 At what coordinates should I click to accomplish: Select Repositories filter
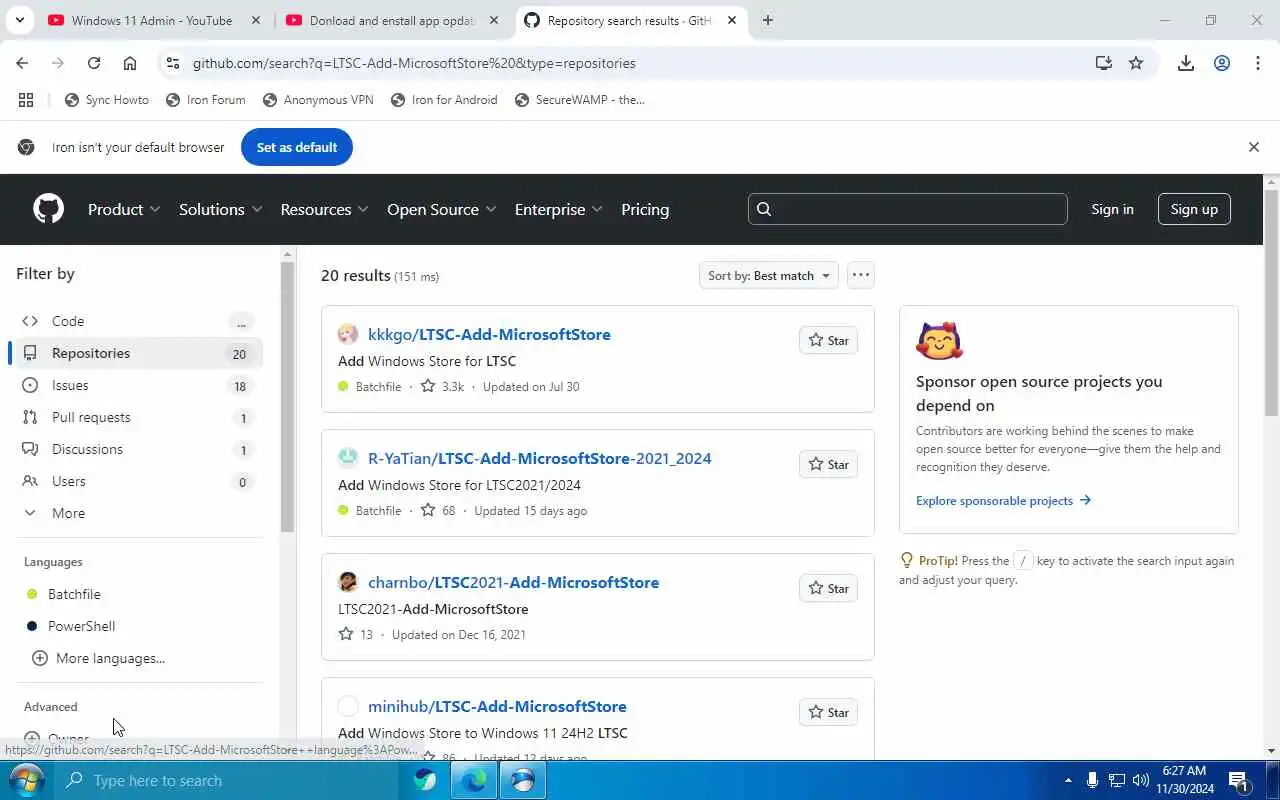pos(139,353)
